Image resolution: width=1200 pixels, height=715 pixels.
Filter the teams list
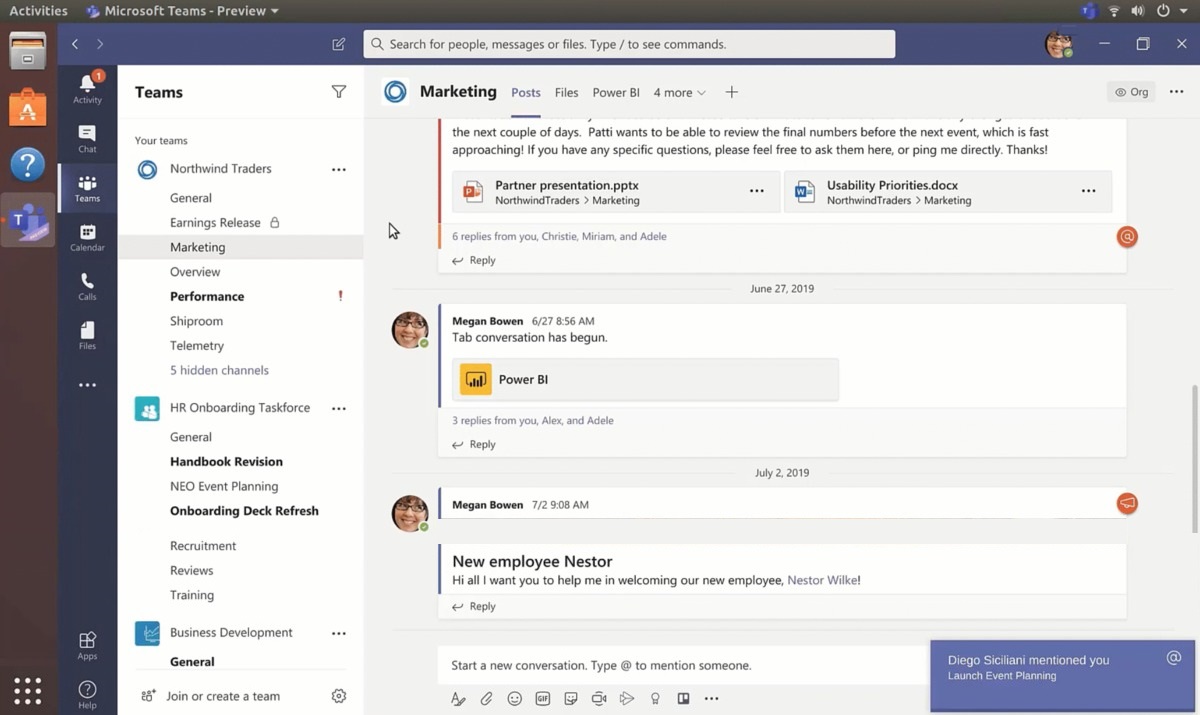tap(339, 92)
